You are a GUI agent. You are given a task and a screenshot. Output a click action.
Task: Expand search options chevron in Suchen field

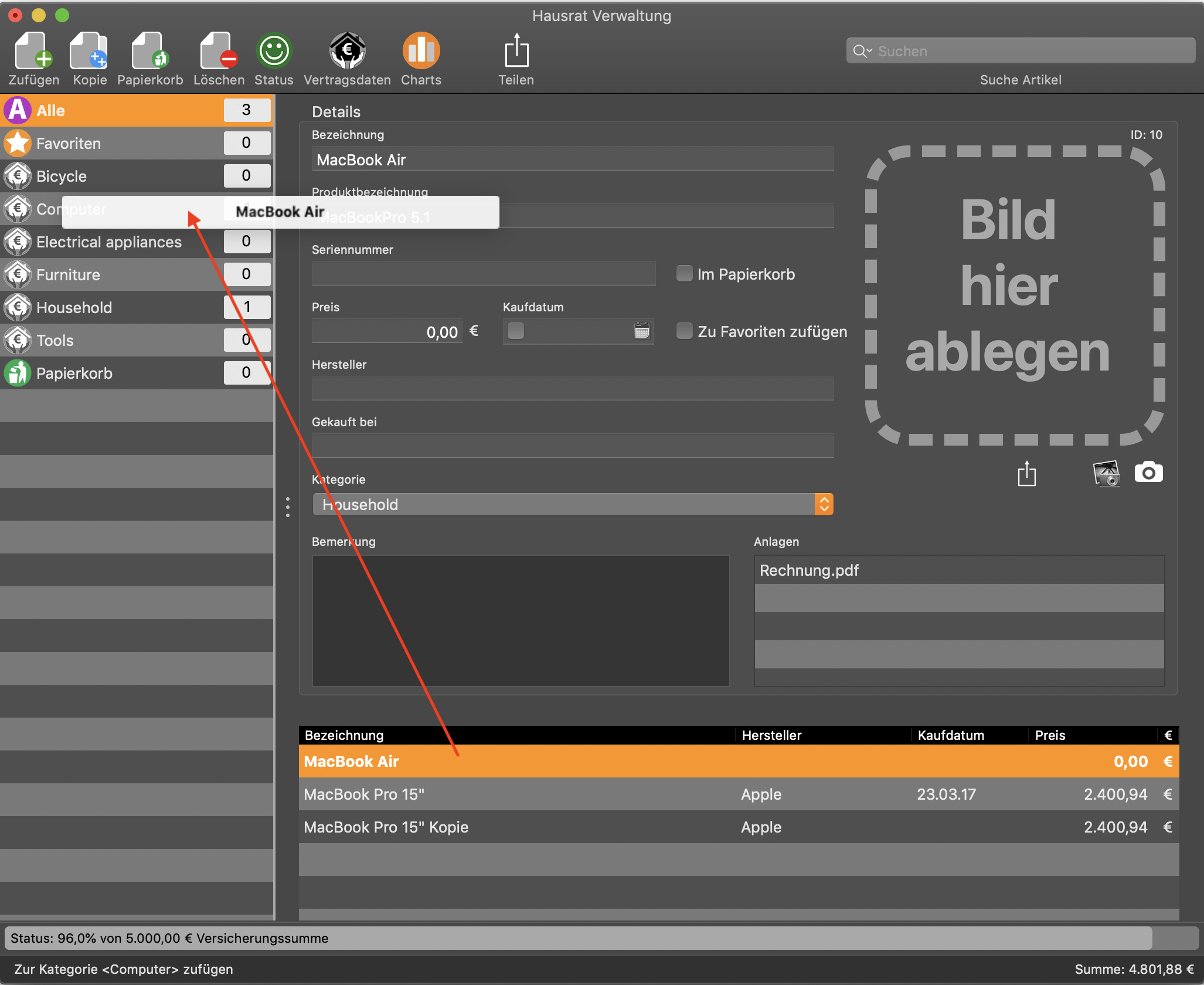click(x=869, y=51)
